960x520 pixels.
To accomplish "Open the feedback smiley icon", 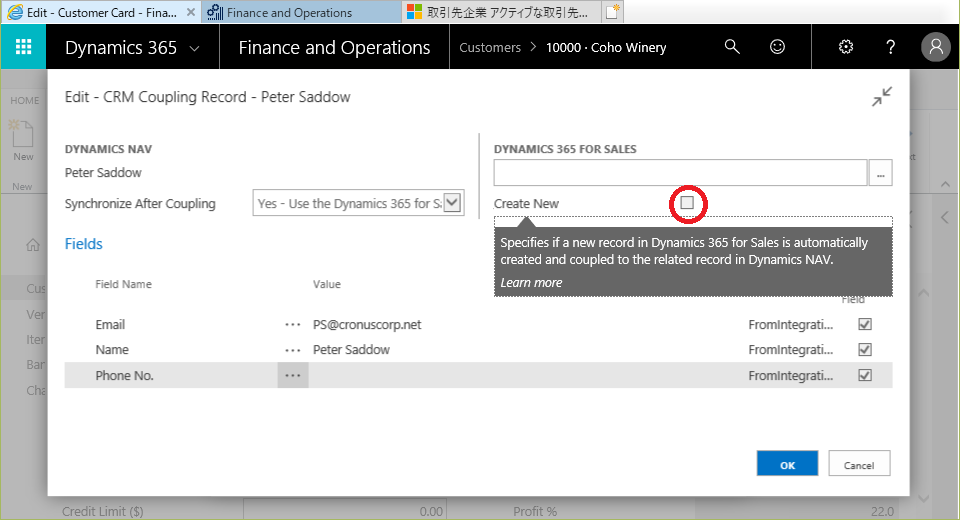I will pyautogui.click(x=777, y=47).
